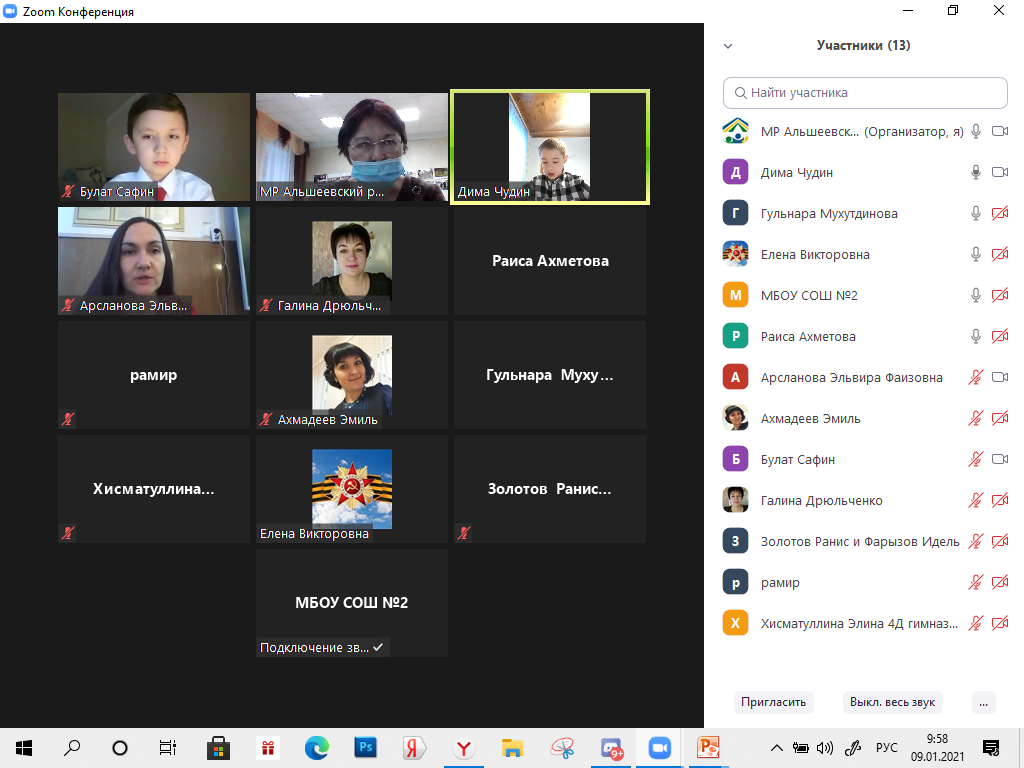This screenshot has width=1024, height=768.
Task: Click the camera icon for Арсланова Эльвира Фаизовна
Action: (999, 377)
